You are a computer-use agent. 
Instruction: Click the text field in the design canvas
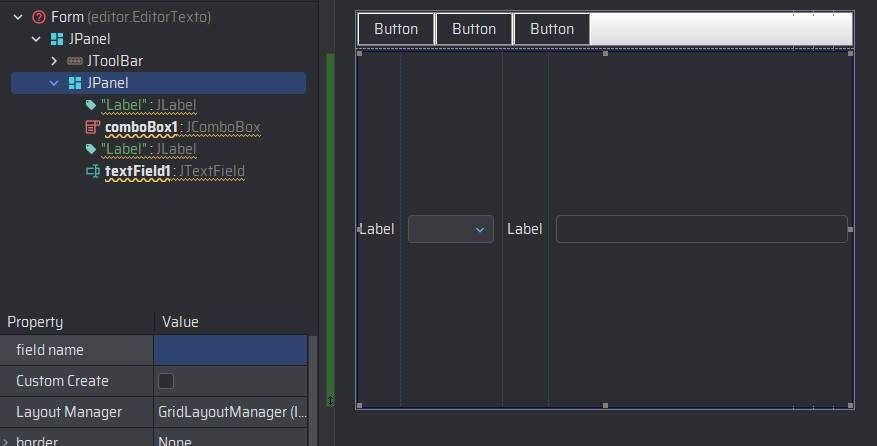click(x=701, y=229)
